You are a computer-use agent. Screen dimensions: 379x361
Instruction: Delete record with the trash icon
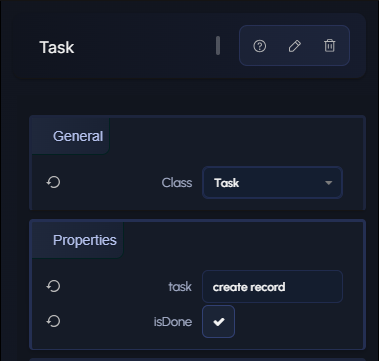coord(329,46)
